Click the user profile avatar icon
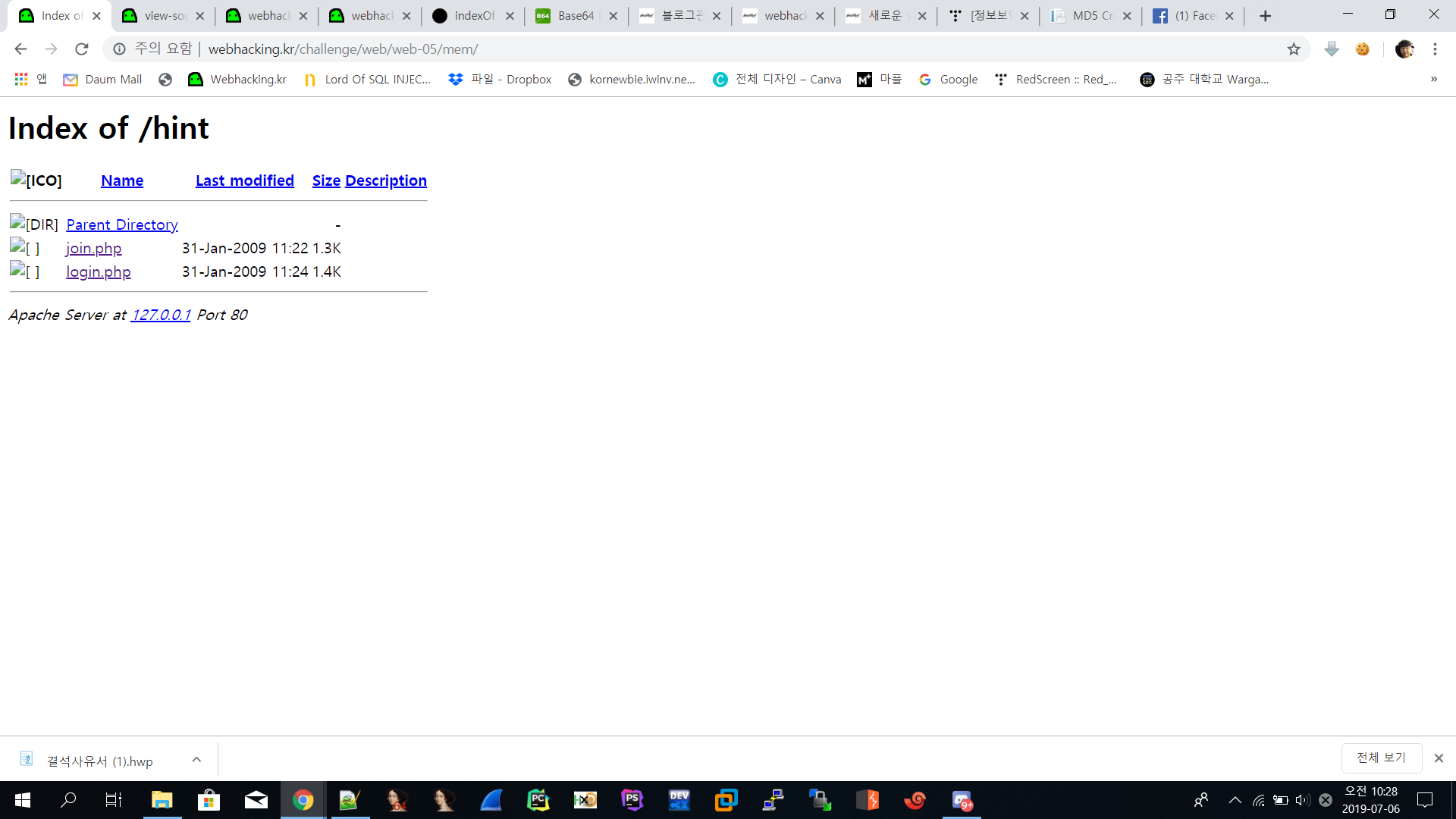This screenshot has height=819, width=1456. coord(1404,49)
